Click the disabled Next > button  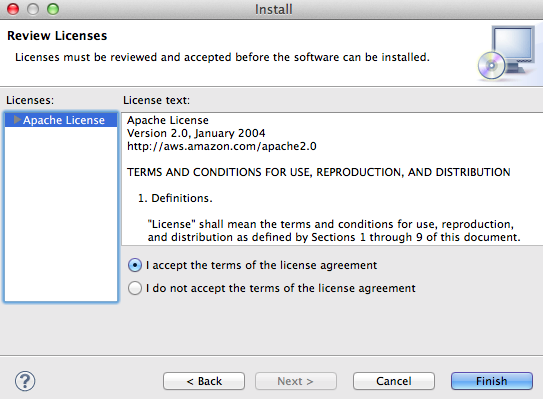[296, 381]
